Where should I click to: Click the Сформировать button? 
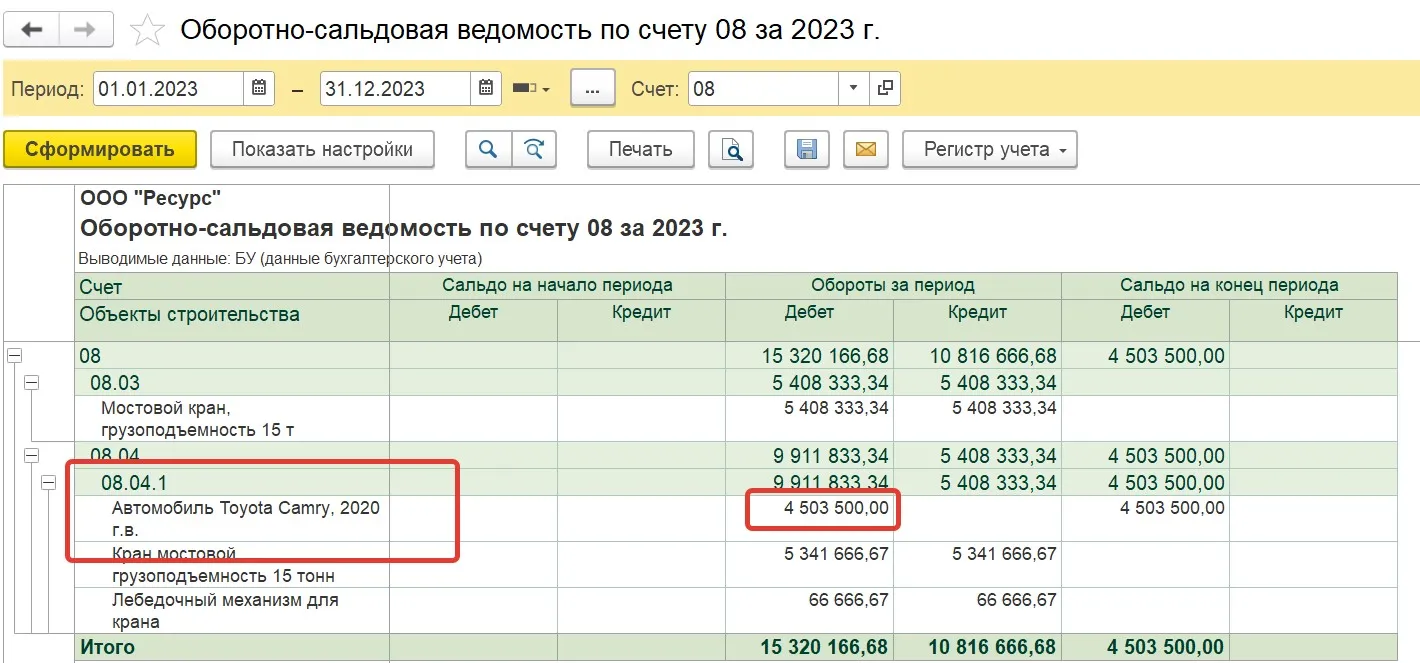[100, 150]
